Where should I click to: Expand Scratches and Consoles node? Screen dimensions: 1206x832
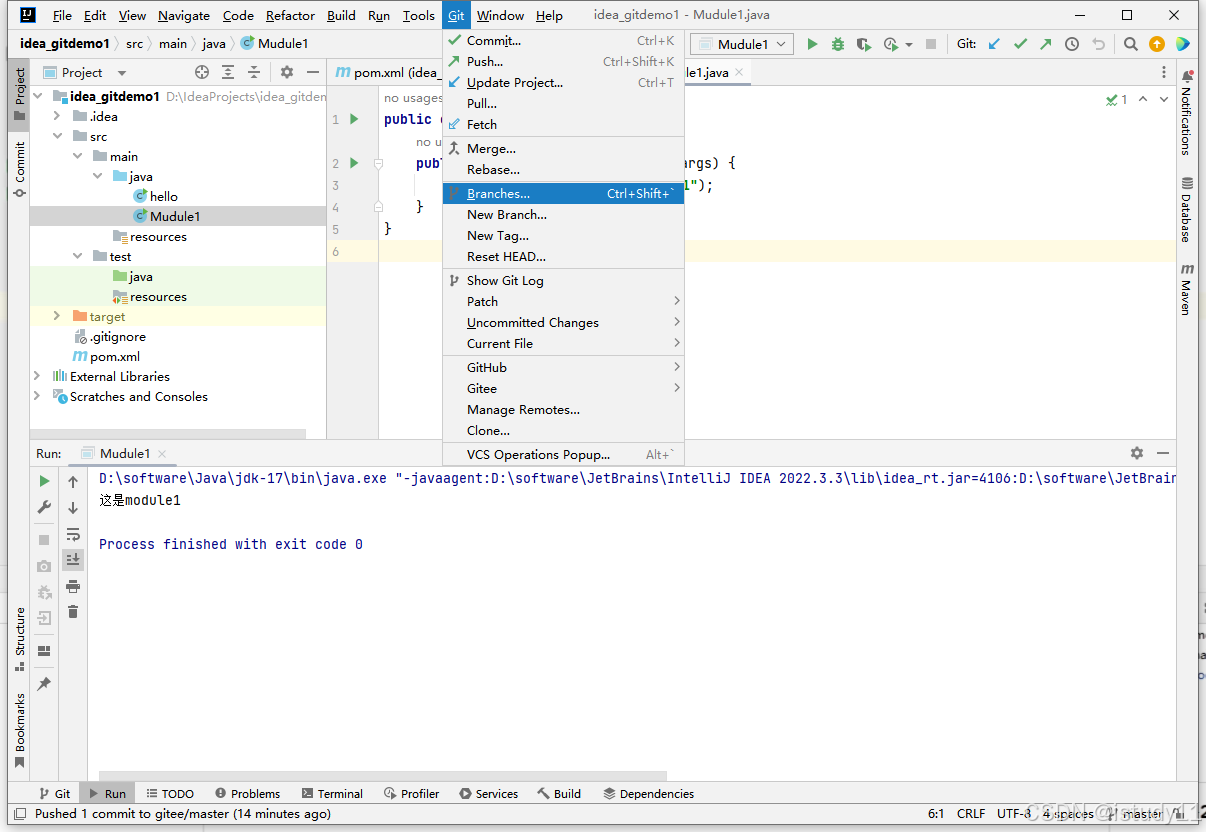tap(38, 396)
